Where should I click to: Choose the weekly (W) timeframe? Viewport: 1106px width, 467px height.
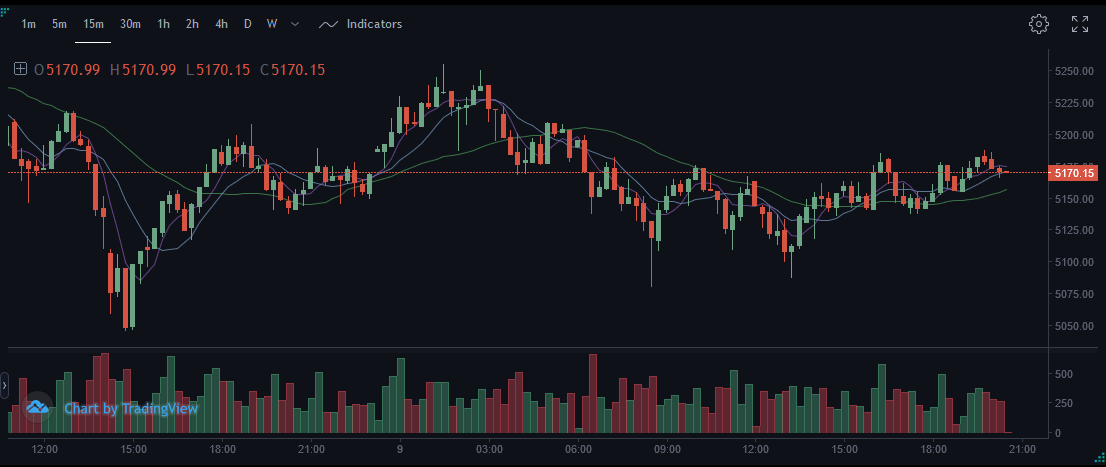pyautogui.click(x=271, y=24)
